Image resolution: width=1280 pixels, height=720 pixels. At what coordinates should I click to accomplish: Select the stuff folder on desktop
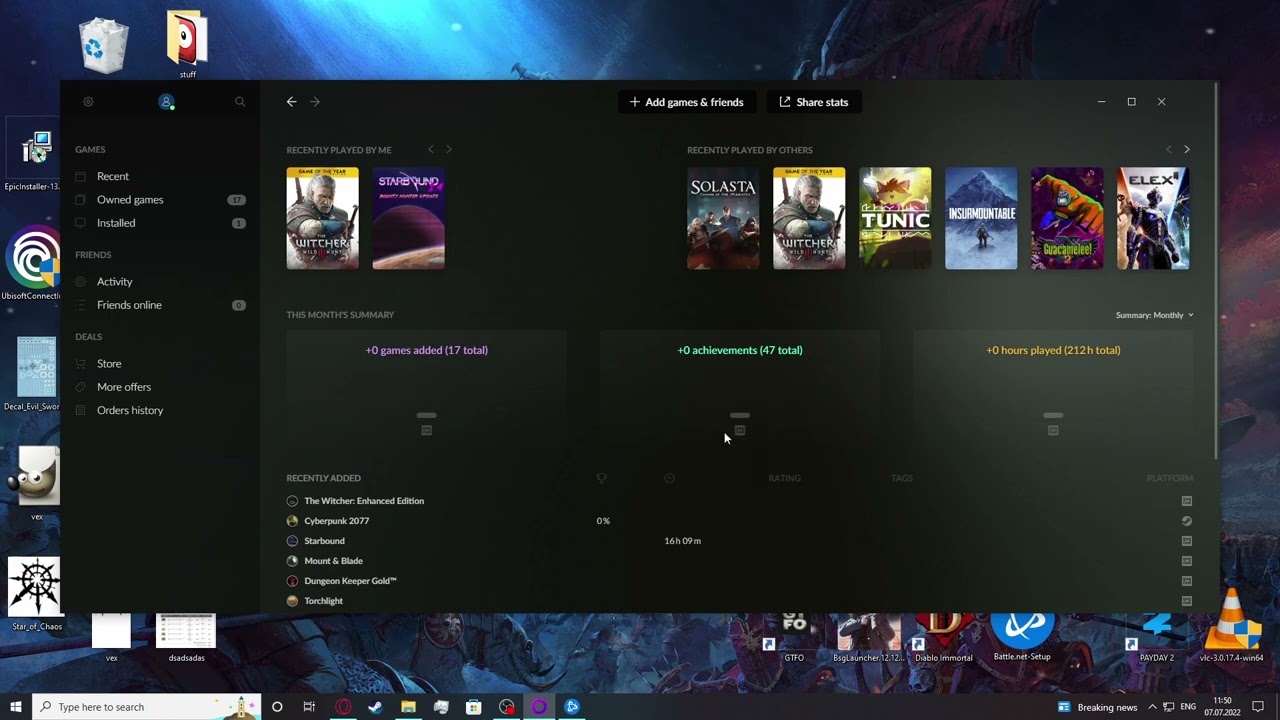pos(187,45)
